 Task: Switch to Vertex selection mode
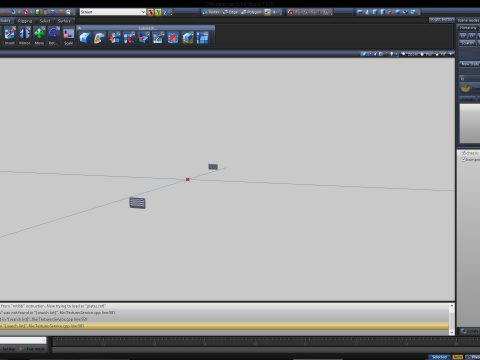[x=211, y=12]
